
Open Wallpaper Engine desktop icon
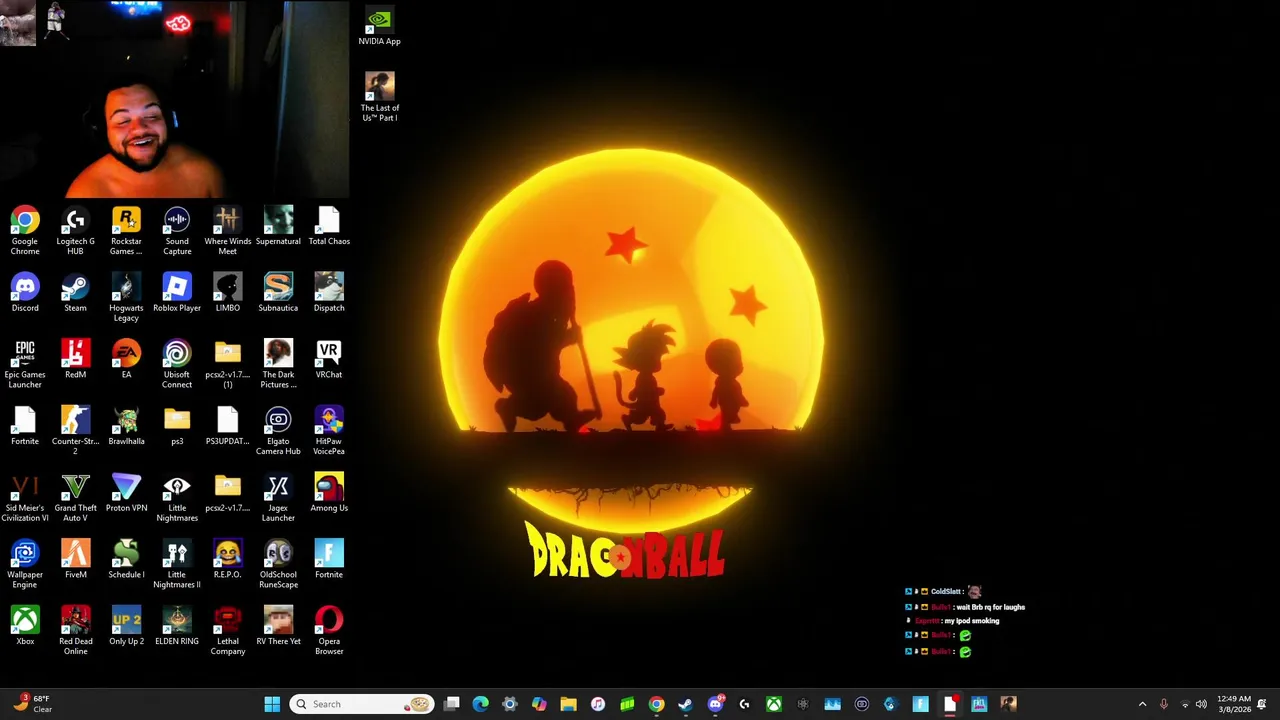[x=25, y=565]
